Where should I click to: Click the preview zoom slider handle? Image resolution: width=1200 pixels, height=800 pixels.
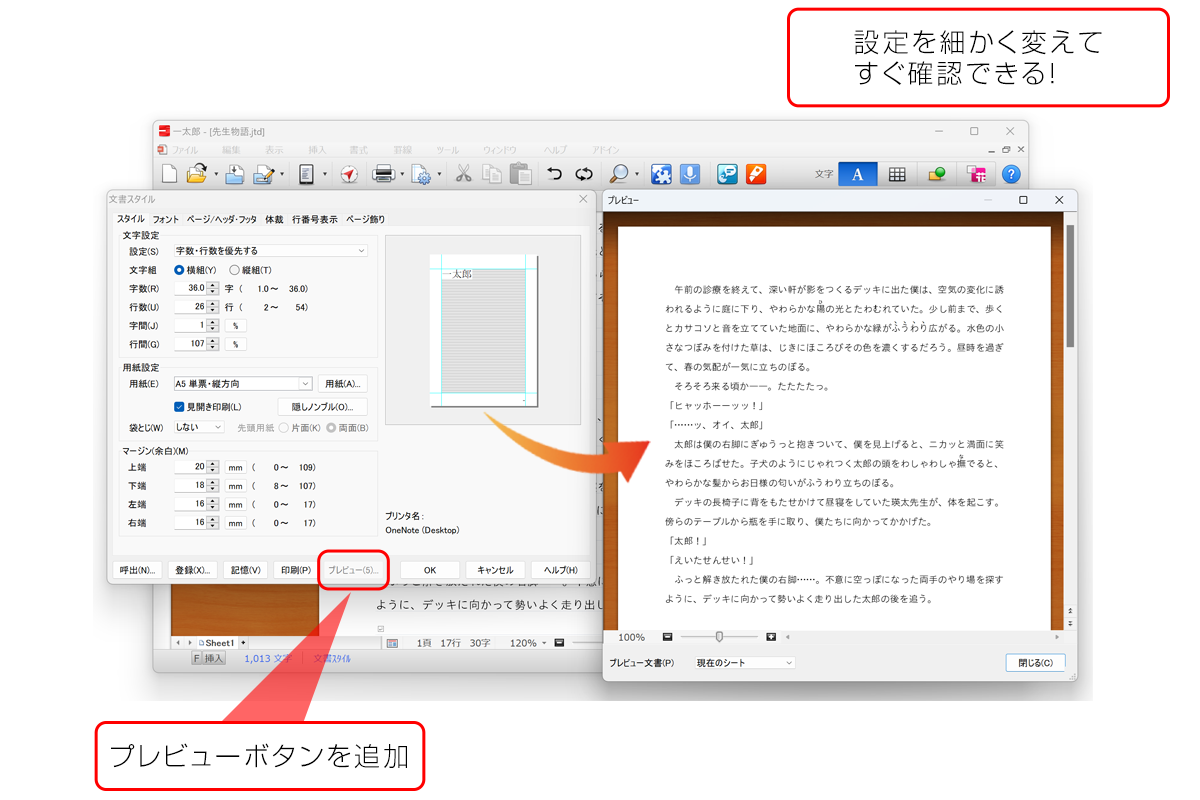point(718,636)
